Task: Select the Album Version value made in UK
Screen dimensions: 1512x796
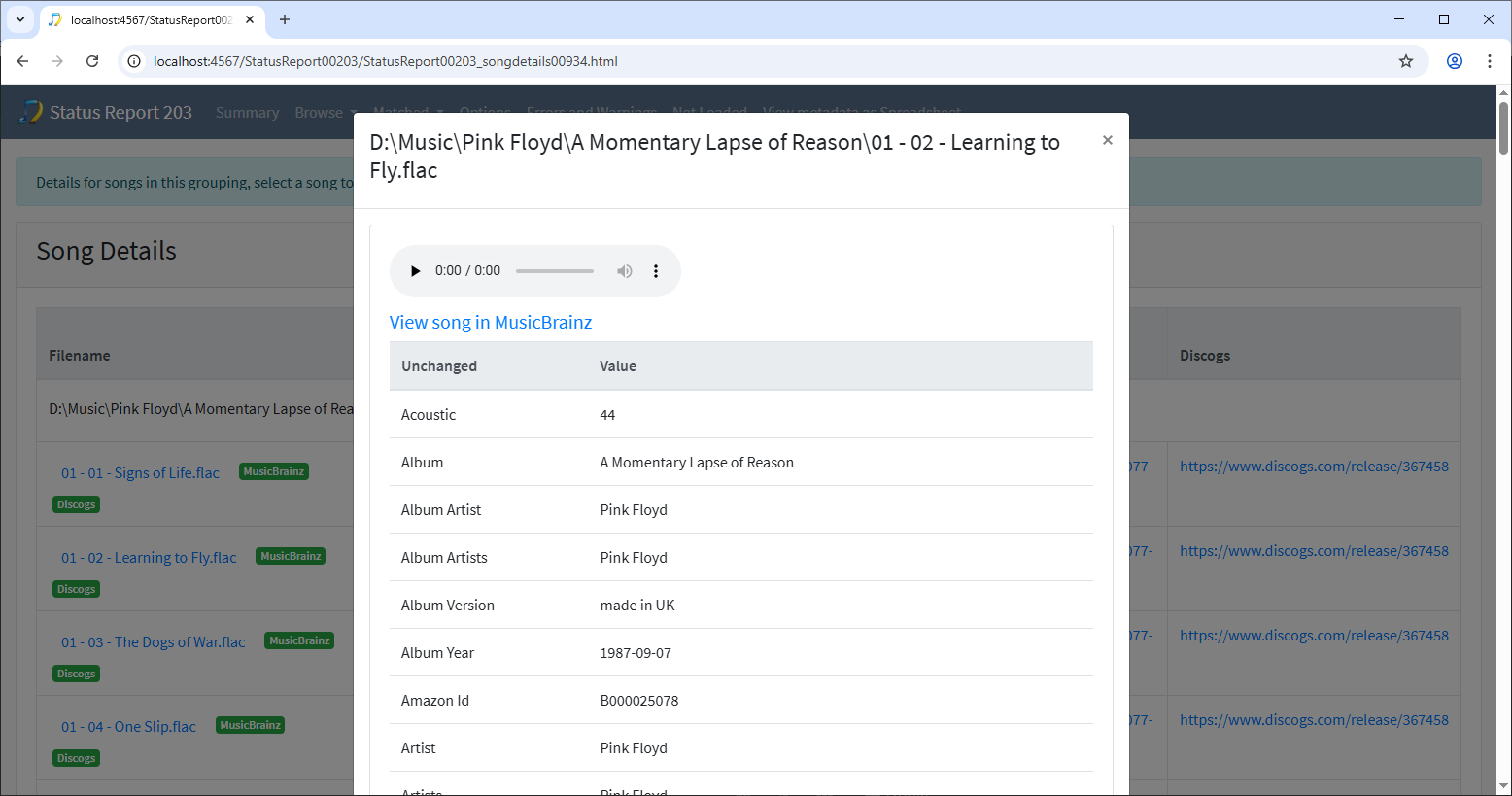Action: (637, 606)
